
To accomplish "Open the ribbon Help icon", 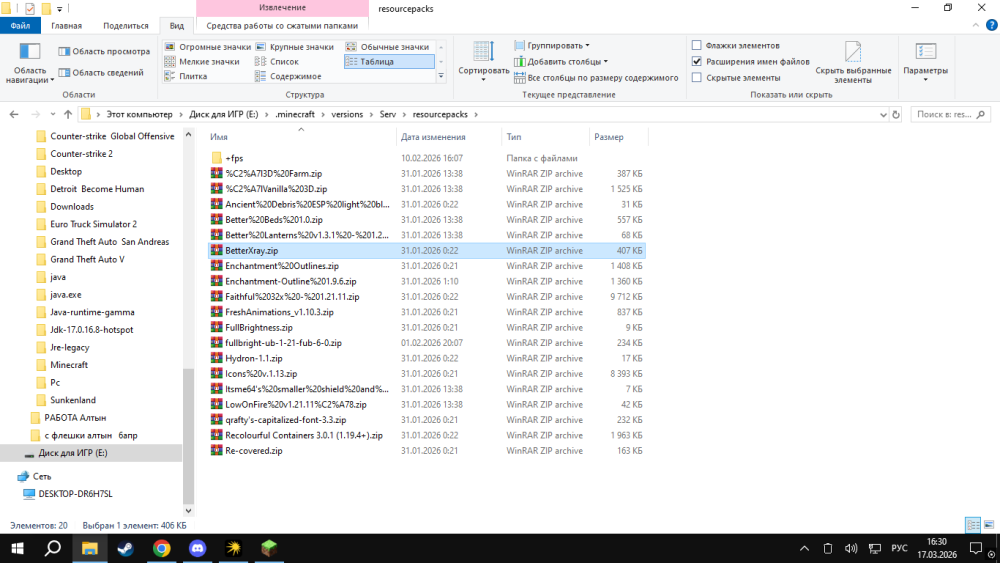I will click(x=992, y=26).
